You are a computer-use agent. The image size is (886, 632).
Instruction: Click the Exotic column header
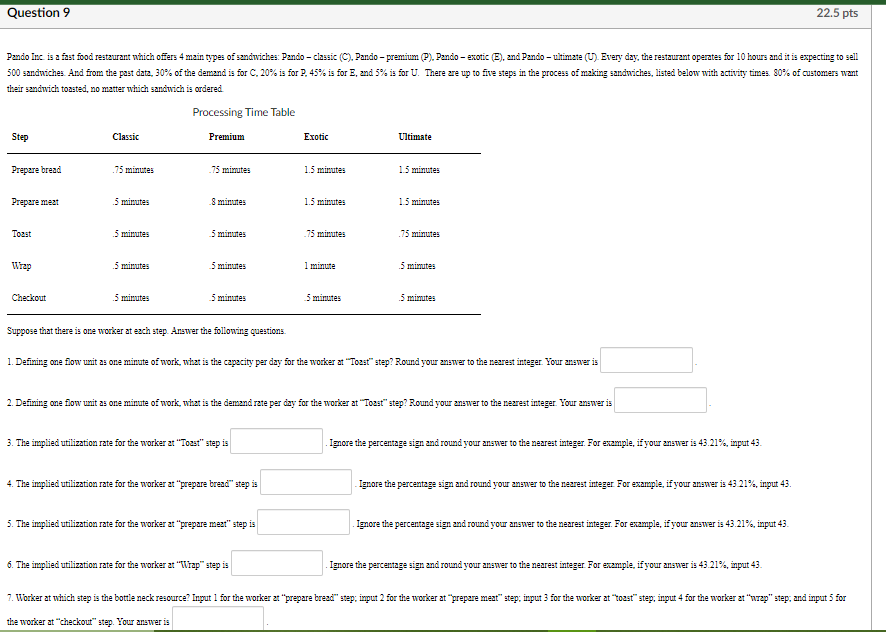click(316, 137)
